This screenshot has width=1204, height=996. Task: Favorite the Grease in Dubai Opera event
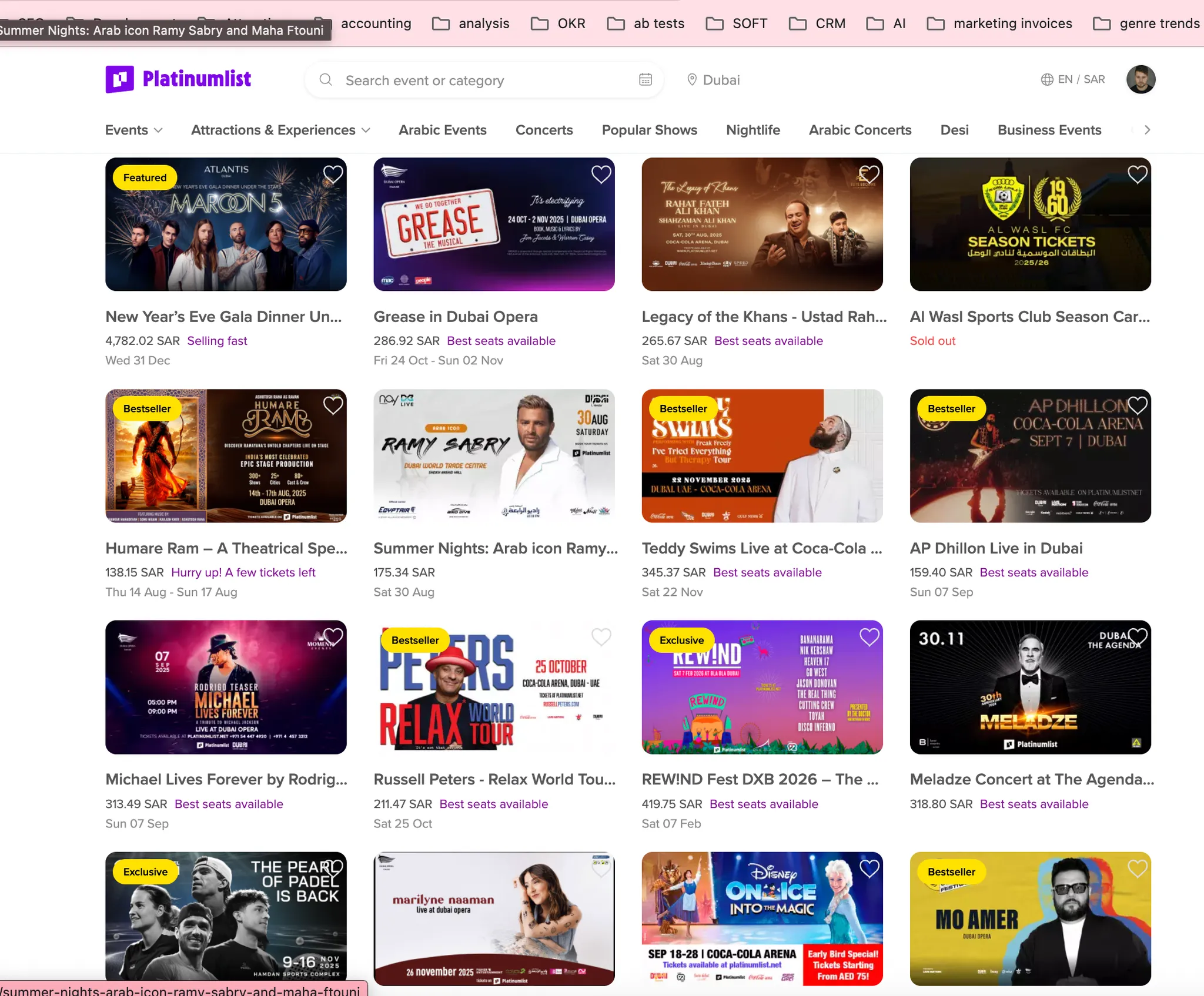[x=601, y=174]
